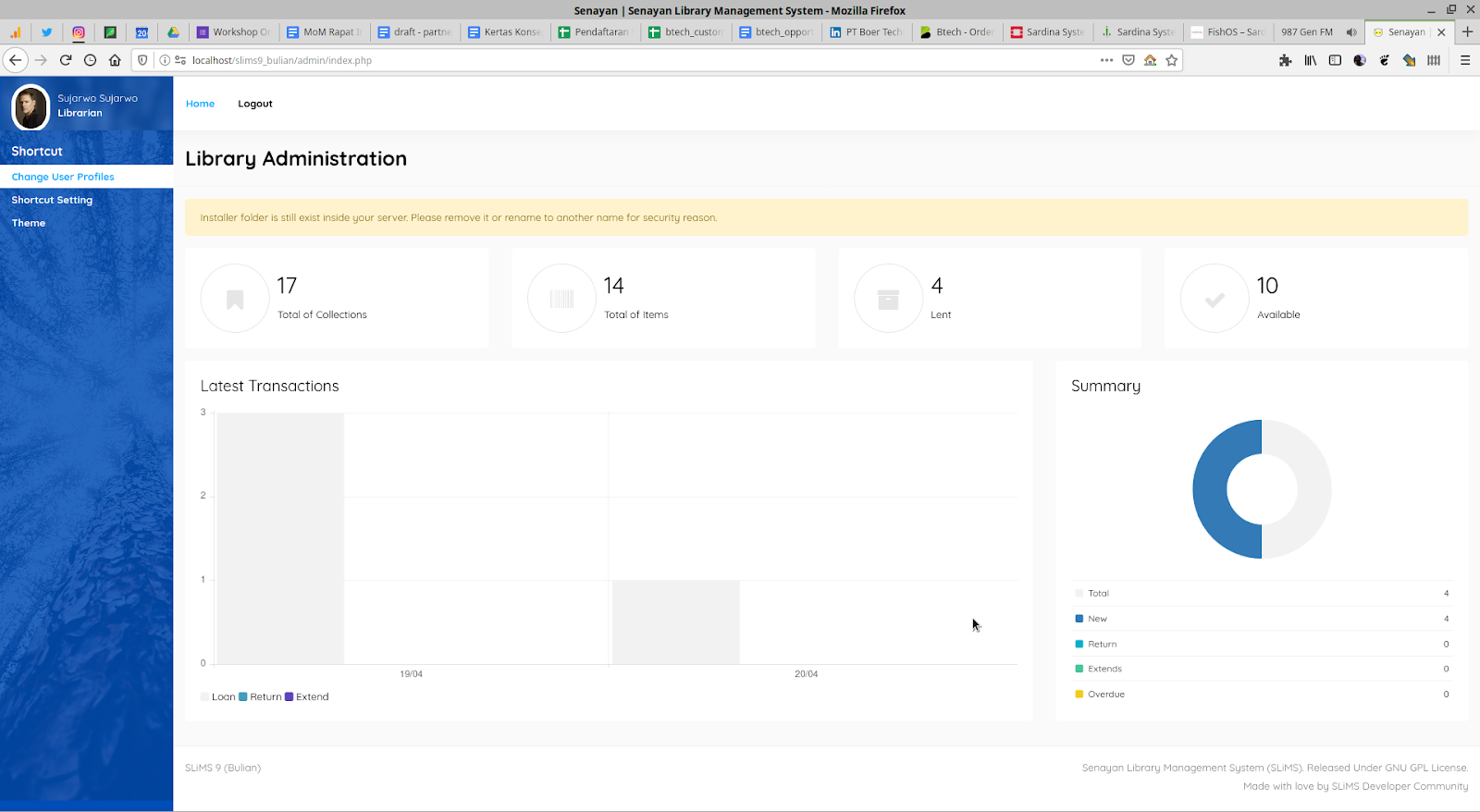The image size is (1480, 812).
Task: Switch to pinned Instagram tab
Action: tap(79, 31)
